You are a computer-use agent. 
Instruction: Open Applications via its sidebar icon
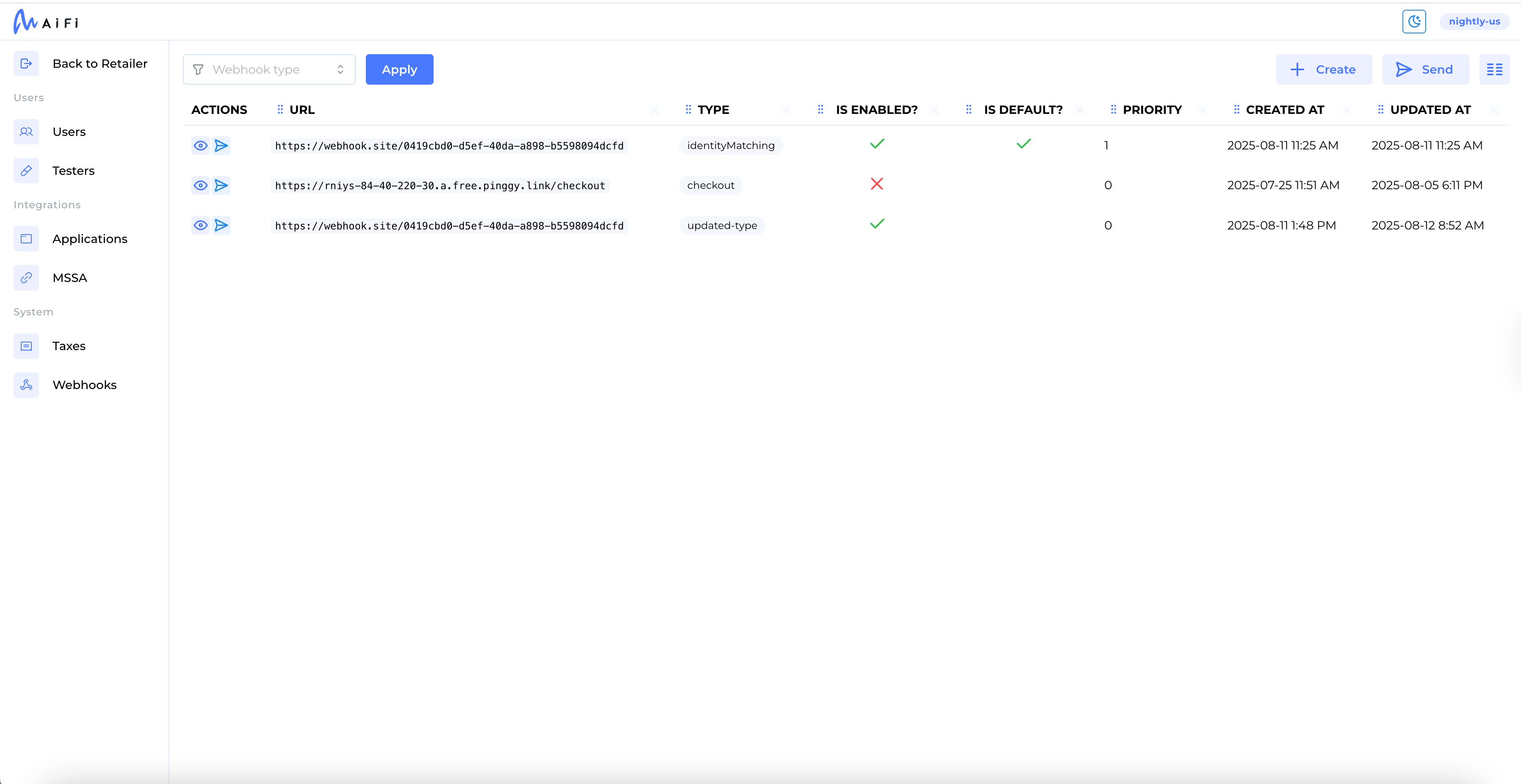[x=26, y=238]
